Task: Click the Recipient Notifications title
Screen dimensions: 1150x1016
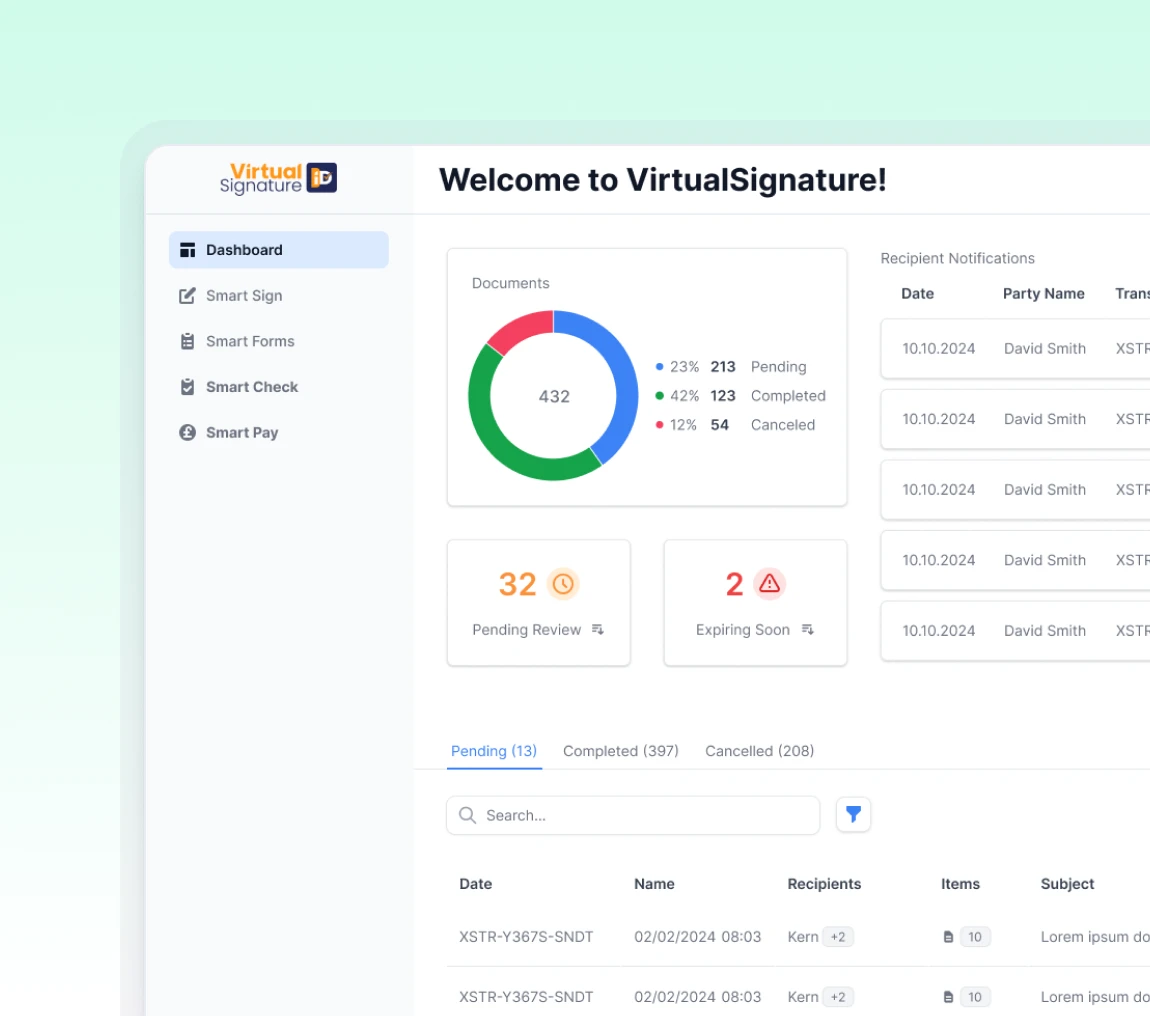Action: click(x=957, y=258)
